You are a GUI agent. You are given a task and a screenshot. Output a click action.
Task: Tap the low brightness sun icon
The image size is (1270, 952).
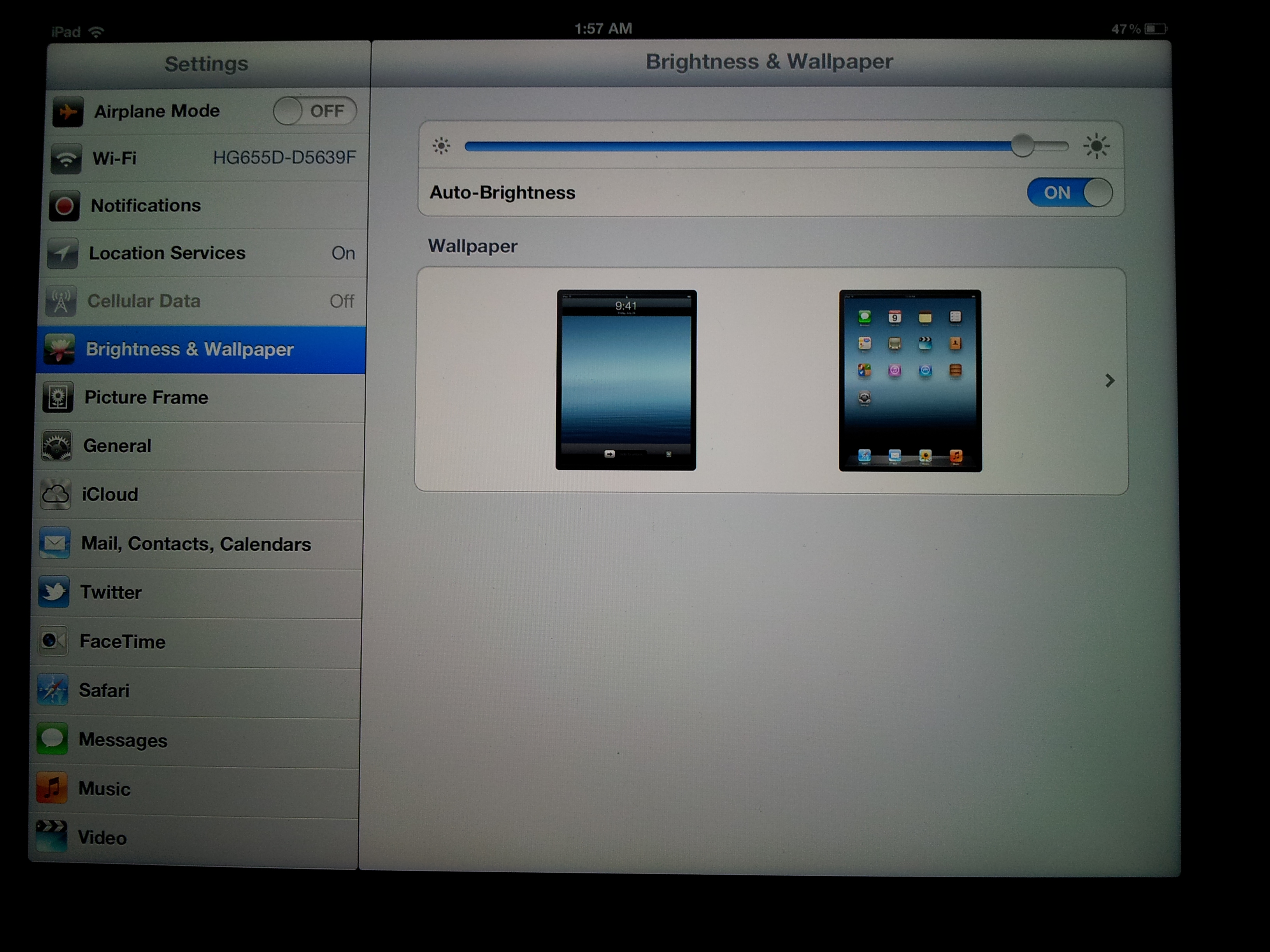click(441, 146)
